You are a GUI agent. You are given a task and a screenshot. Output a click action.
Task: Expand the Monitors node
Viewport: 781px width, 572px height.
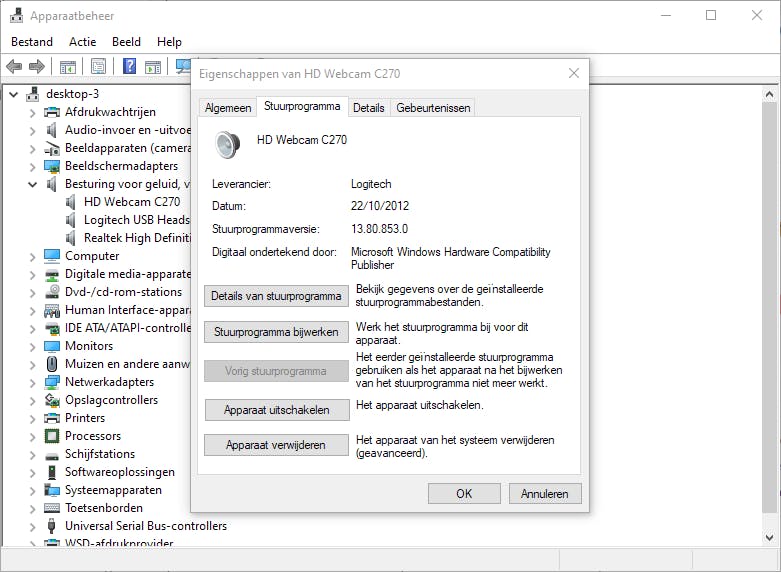[x=33, y=346]
